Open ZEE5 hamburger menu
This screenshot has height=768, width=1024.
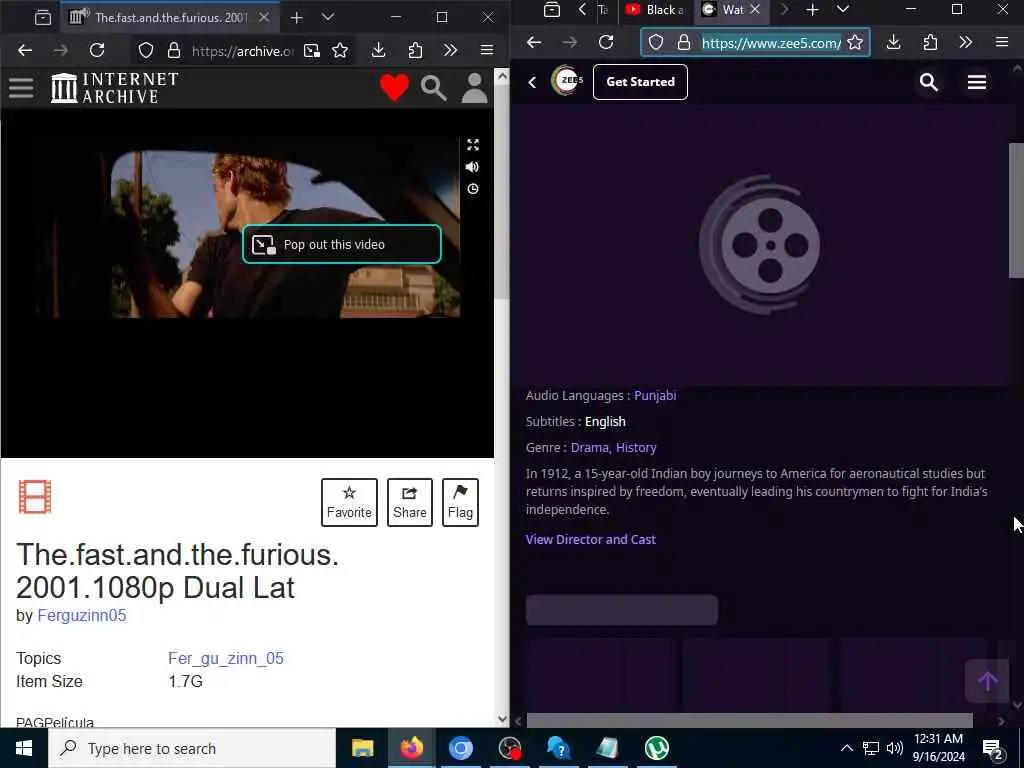[x=977, y=82]
